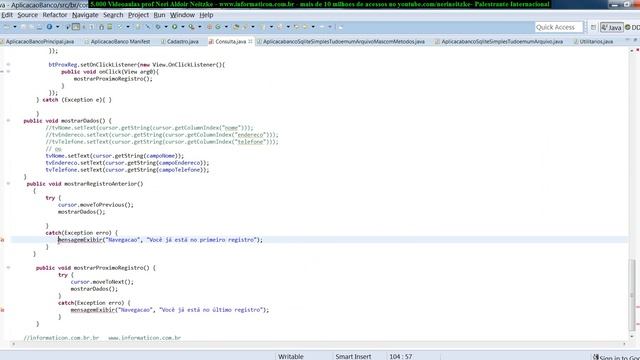Open the Debug dropdown arrow
The width and height of the screenshot is (640, 360).
(x=166, y=27)
